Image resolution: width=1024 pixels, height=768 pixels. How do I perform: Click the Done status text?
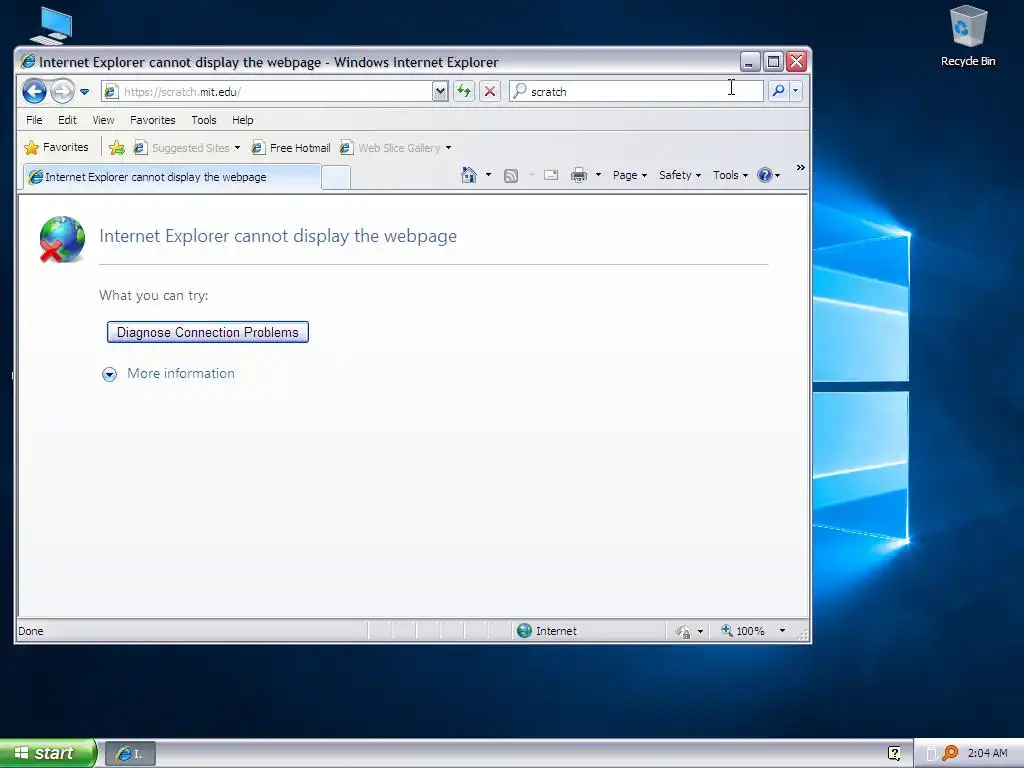click(31, 631)
